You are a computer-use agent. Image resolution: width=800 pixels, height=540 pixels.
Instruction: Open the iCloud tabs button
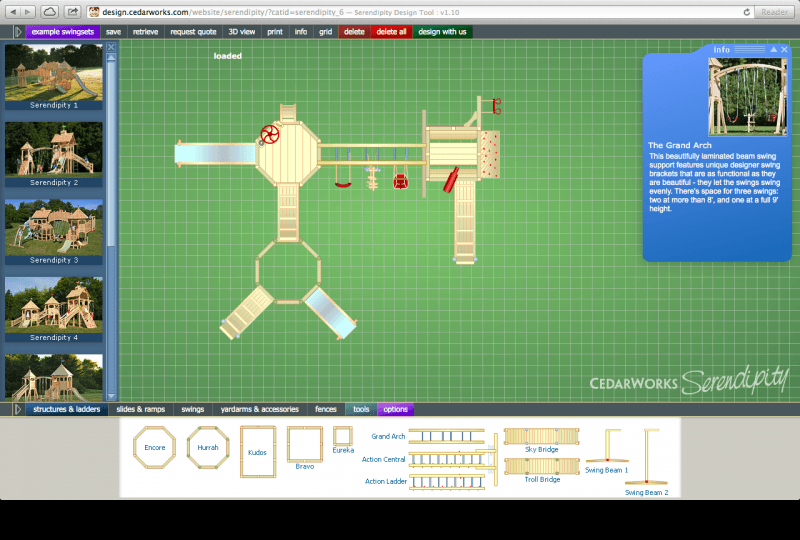pyautogui.click(x=49, y=11)
